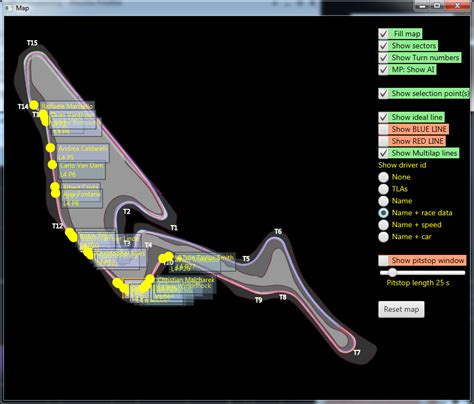
Task: Click Raffaele Marciello's yellow dot at T14
Action: [34, 105]
